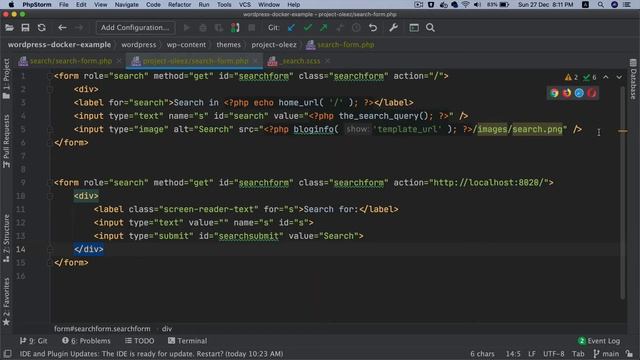The width and height of the screenshot is (640, 360).
Task: Close the _search.scss tab
Action: [x=327, y=61]
